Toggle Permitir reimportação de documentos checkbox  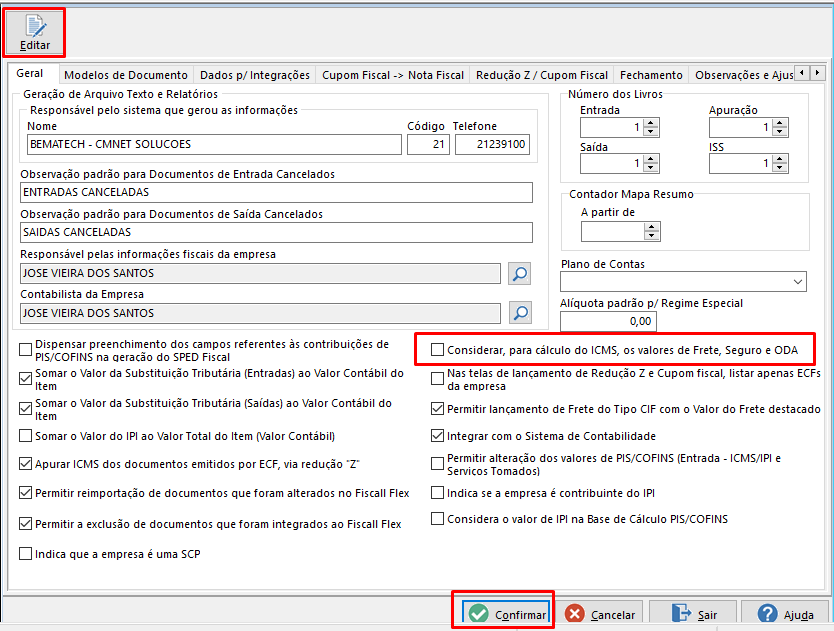click(25, 493)
